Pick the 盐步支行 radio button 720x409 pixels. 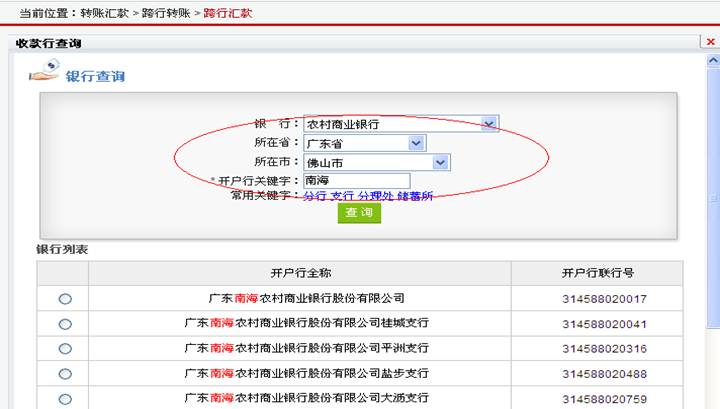coord(65,374)
